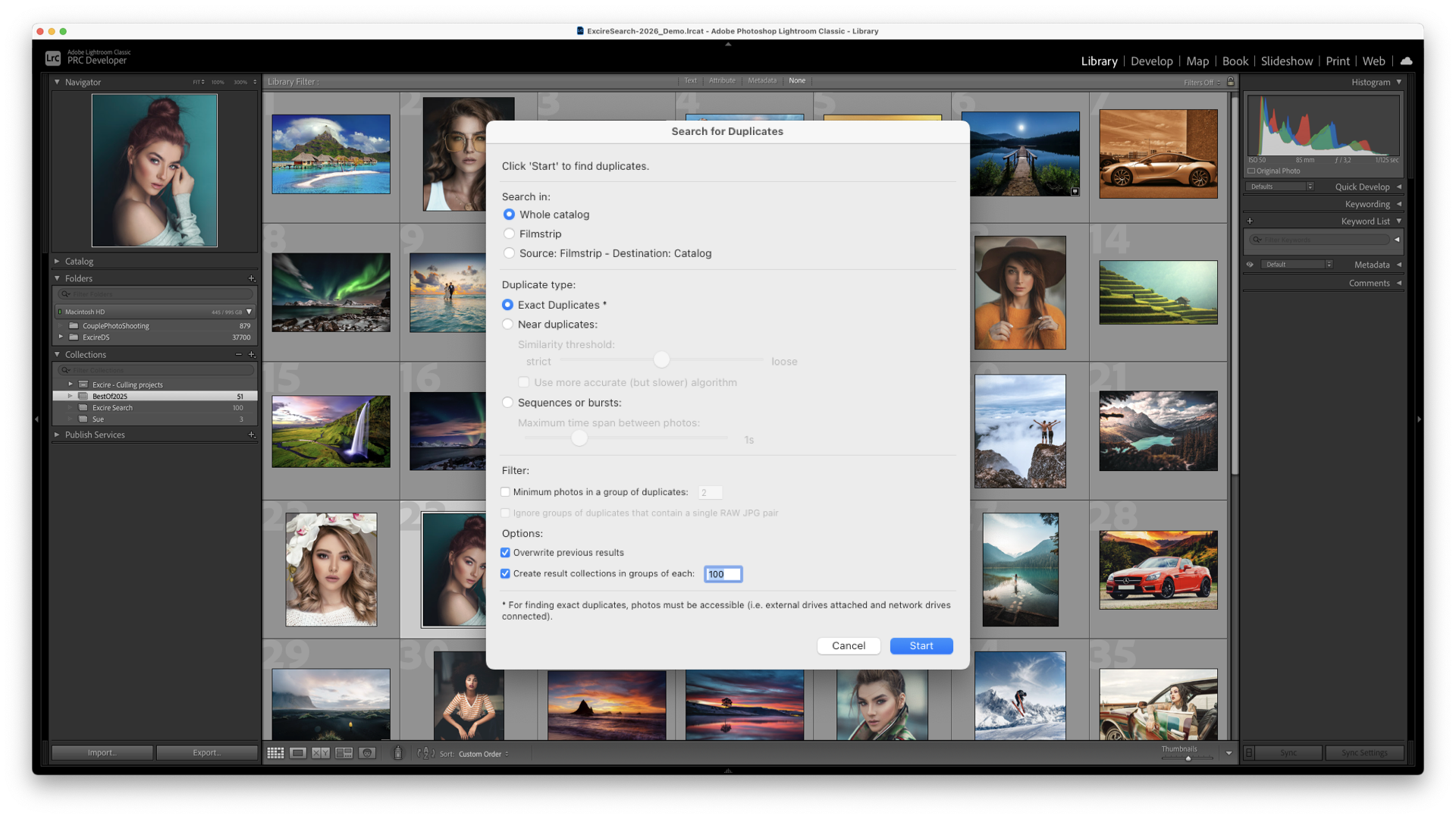
Task: Switch to Grid view icon
Action: pyautogui.click(x=275, y=753)
